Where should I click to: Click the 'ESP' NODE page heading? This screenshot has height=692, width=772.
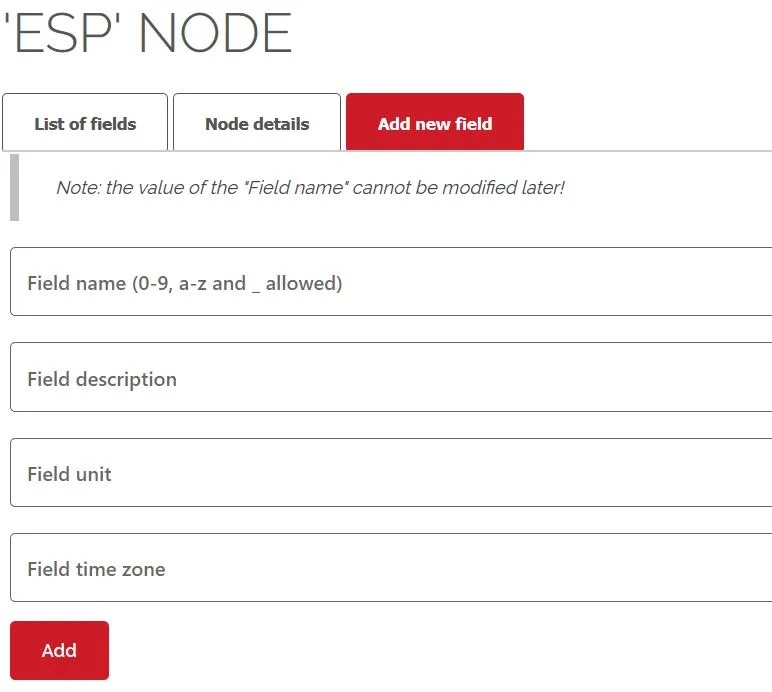click(148, 33)
